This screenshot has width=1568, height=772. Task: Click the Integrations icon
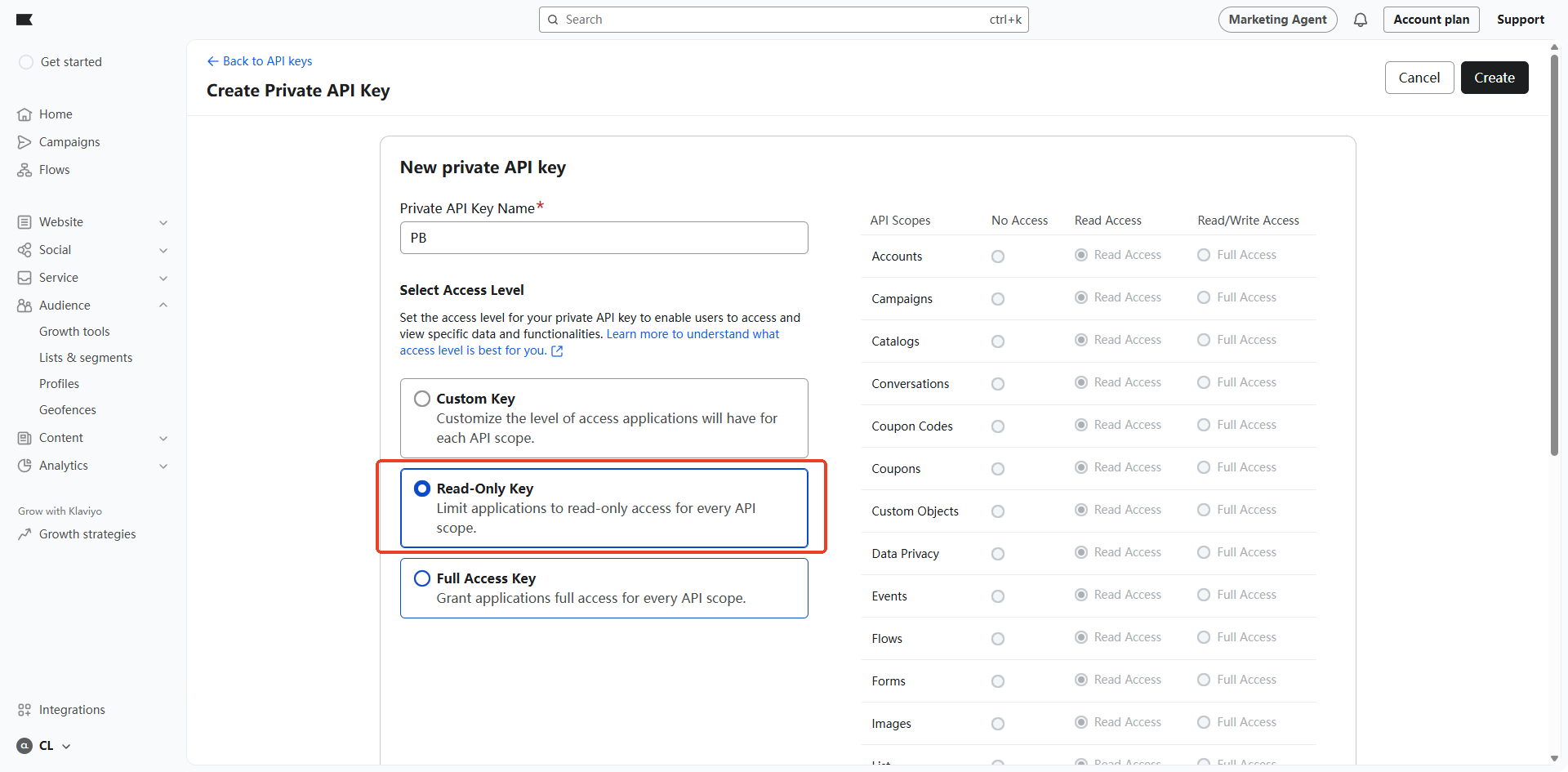click(x=24, y=710)
